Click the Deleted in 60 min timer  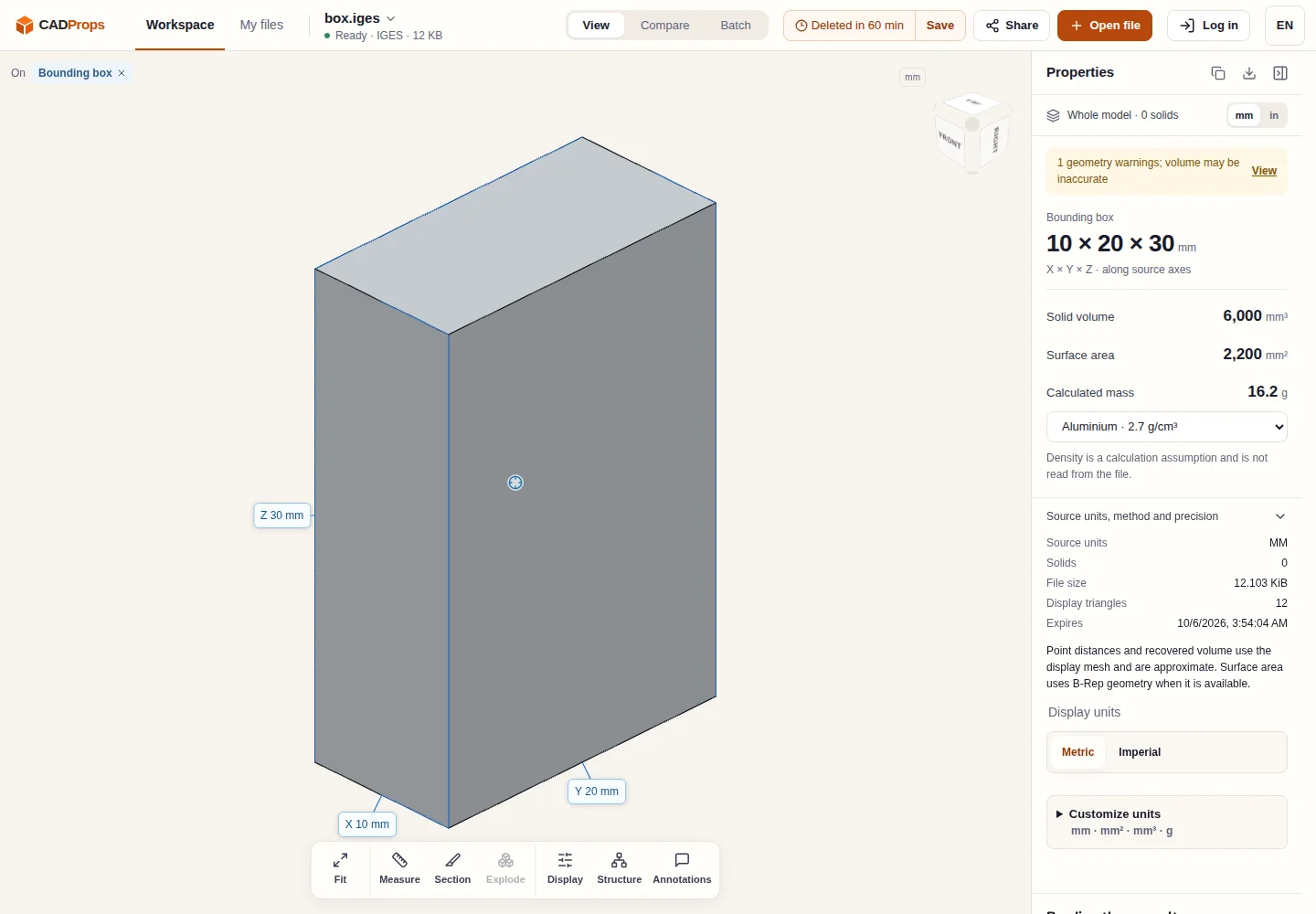coord(849,26)
